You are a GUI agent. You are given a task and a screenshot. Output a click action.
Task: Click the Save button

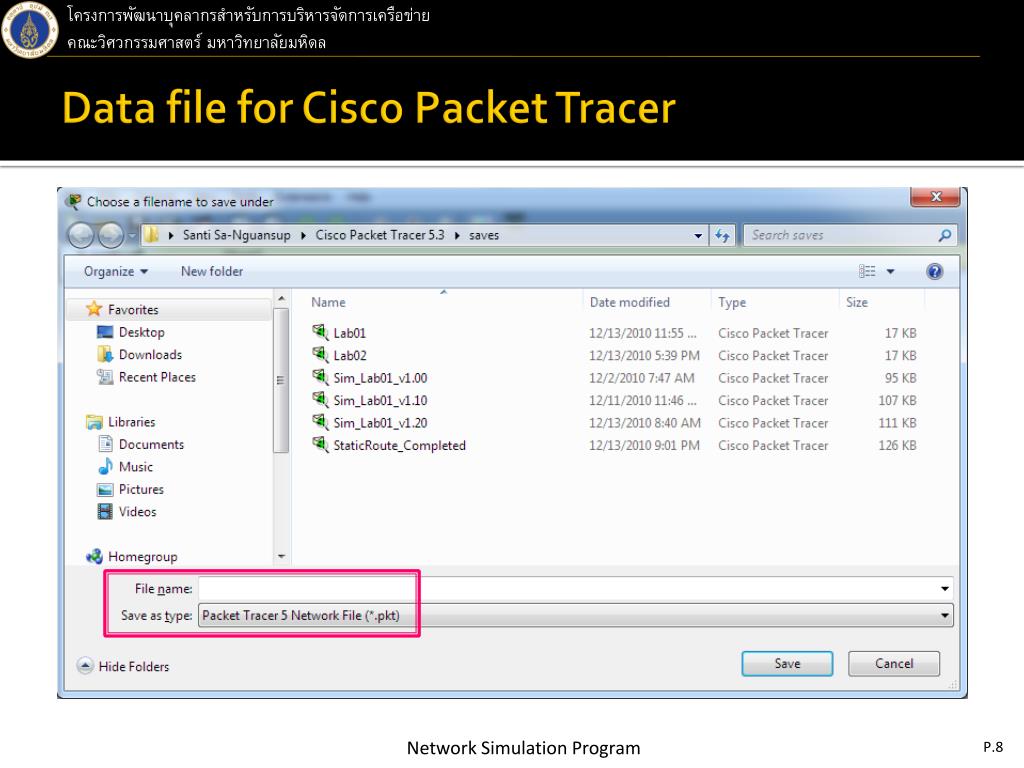787,664
